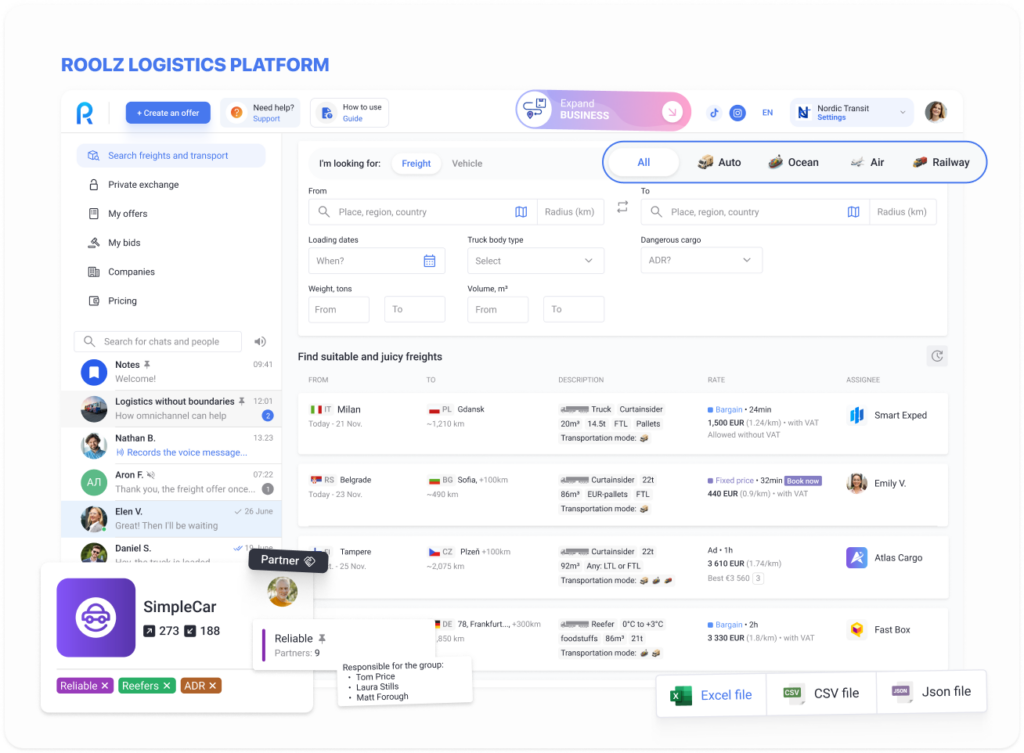Click Volume To field

[x=573, y=310]
